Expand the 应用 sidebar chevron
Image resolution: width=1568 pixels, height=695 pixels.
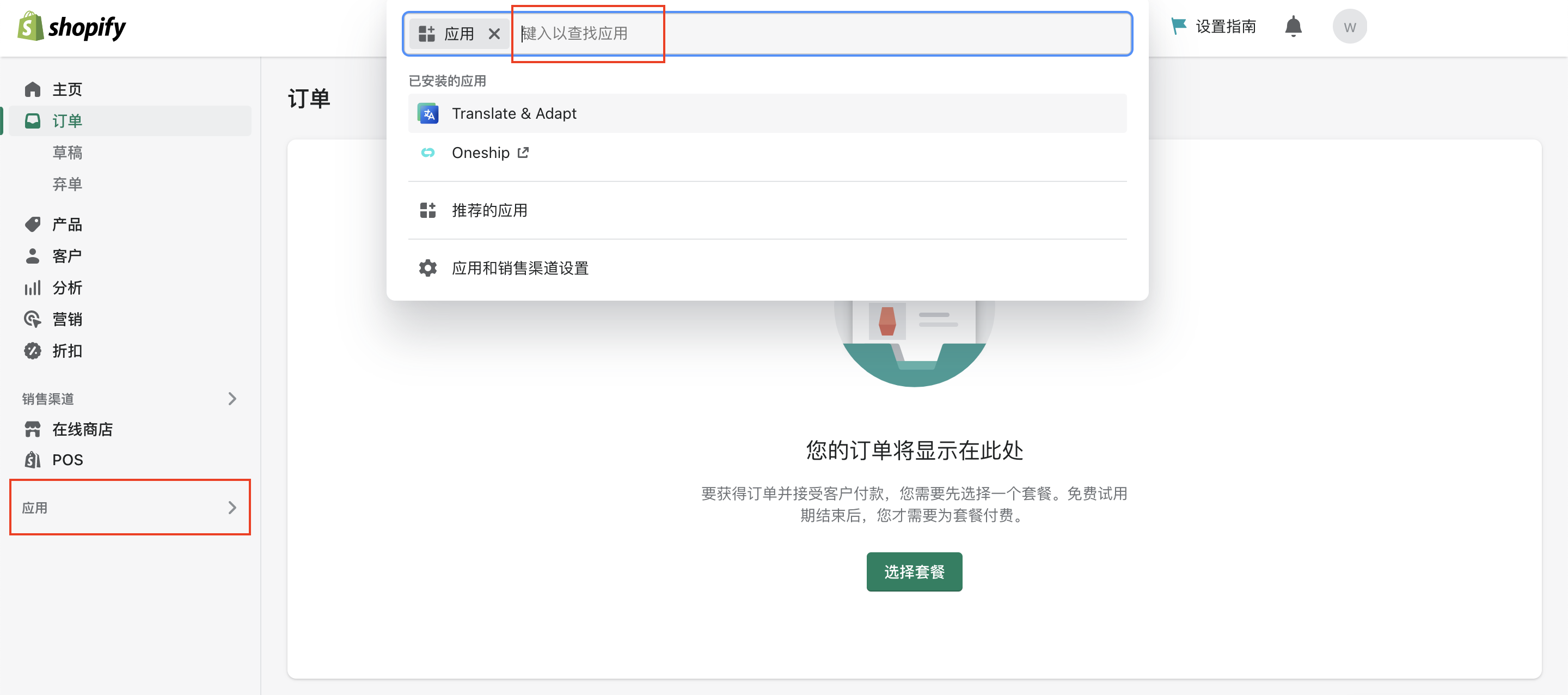[x=232, y=508]
